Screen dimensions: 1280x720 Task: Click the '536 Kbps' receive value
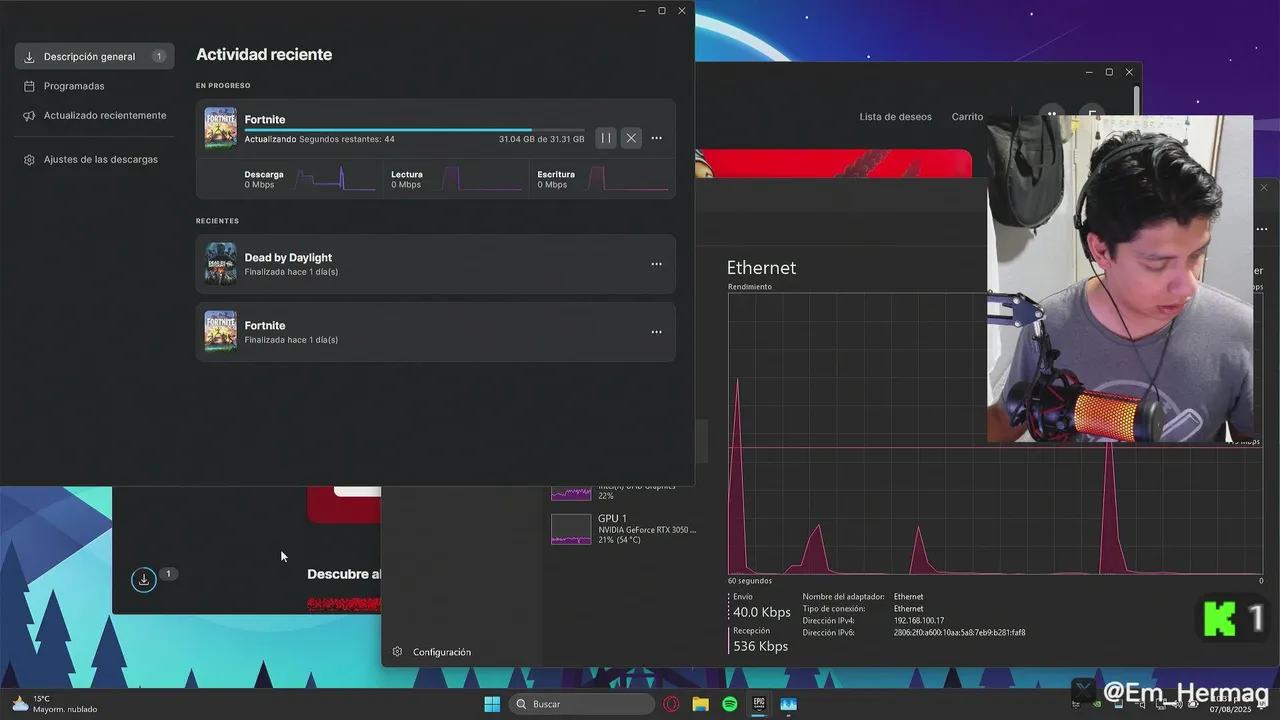(x=760, y=646)
